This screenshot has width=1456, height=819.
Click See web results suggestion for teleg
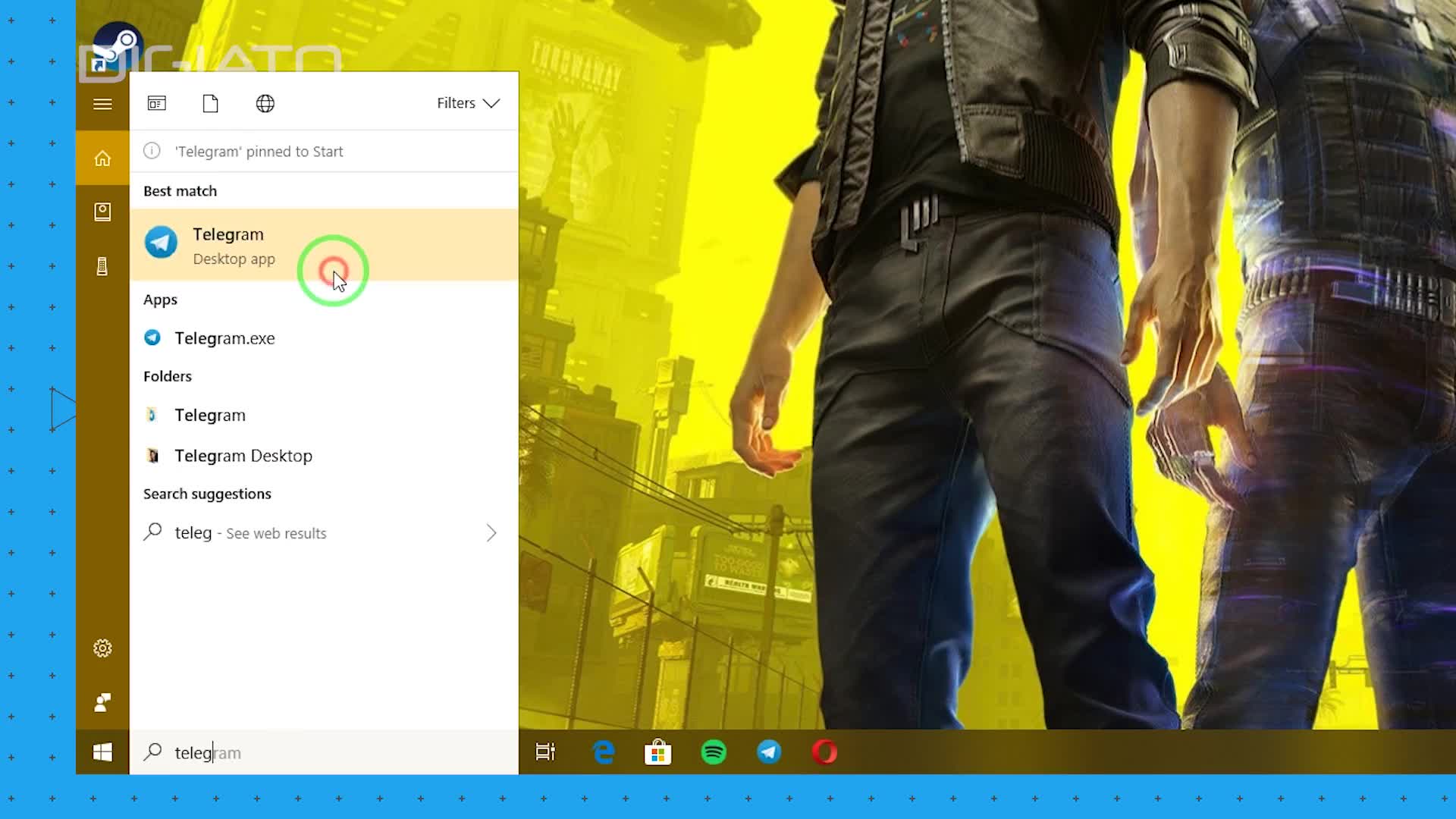tap(250, 533)
